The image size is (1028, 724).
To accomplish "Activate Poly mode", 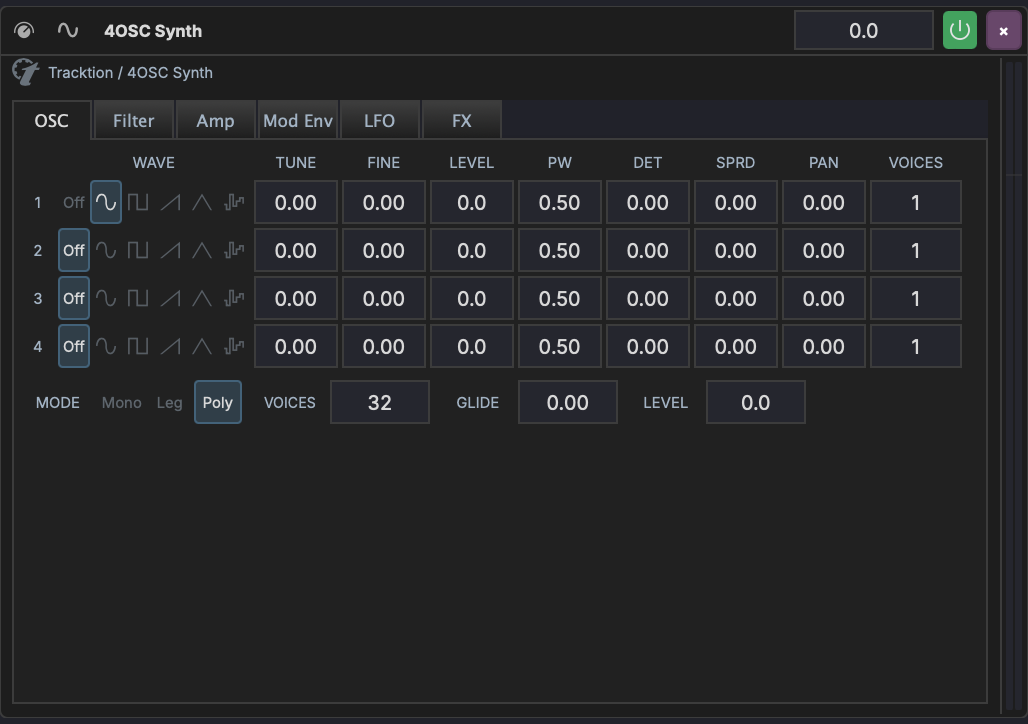I will [218, 402].
